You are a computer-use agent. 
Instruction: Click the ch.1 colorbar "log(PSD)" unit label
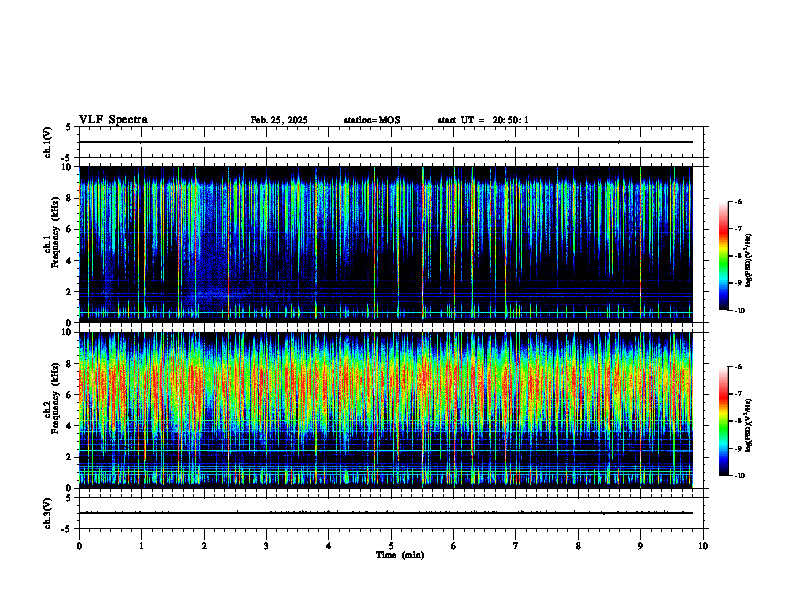point(749,261)
